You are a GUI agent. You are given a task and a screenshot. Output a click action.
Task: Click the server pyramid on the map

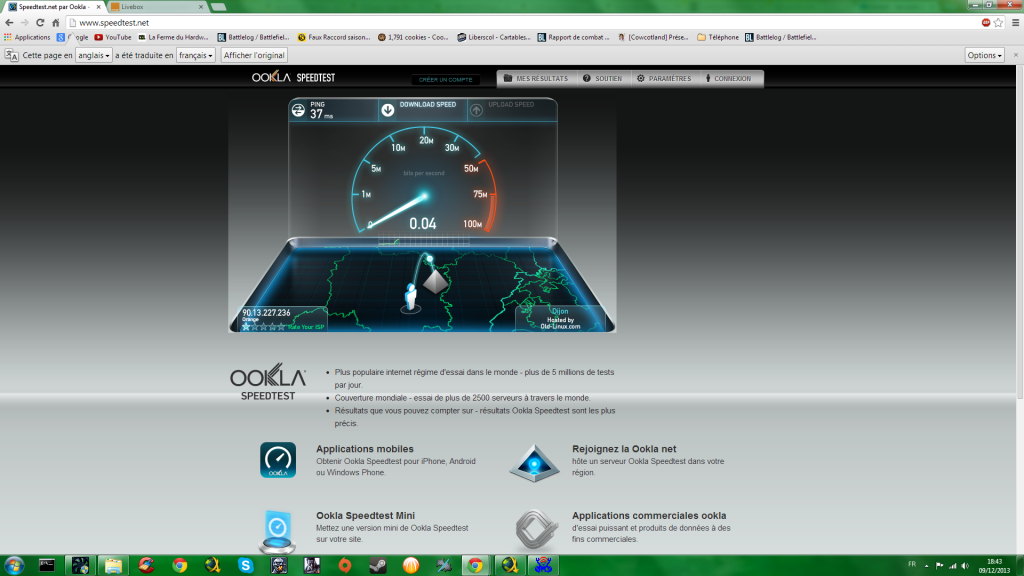436,282
